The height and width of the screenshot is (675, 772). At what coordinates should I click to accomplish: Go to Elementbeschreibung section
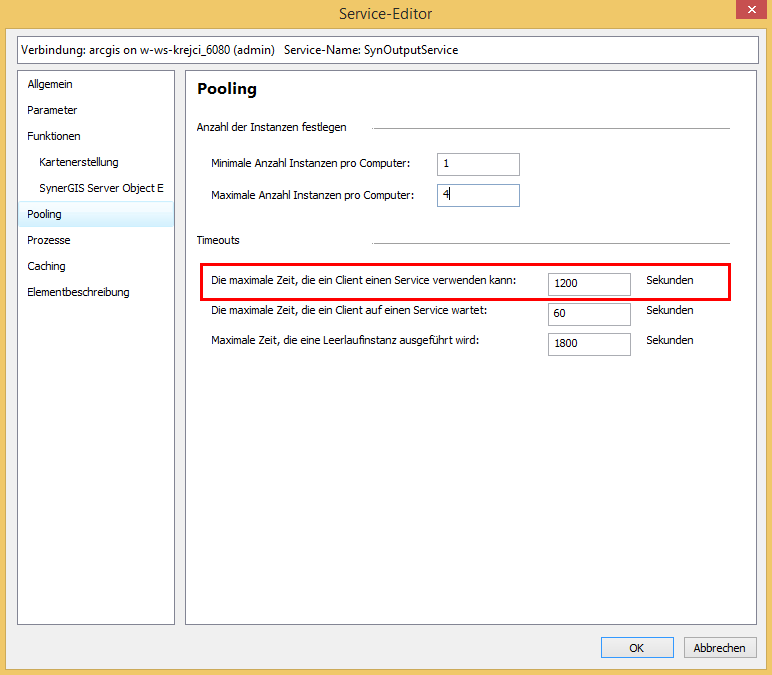pos(78,292)
